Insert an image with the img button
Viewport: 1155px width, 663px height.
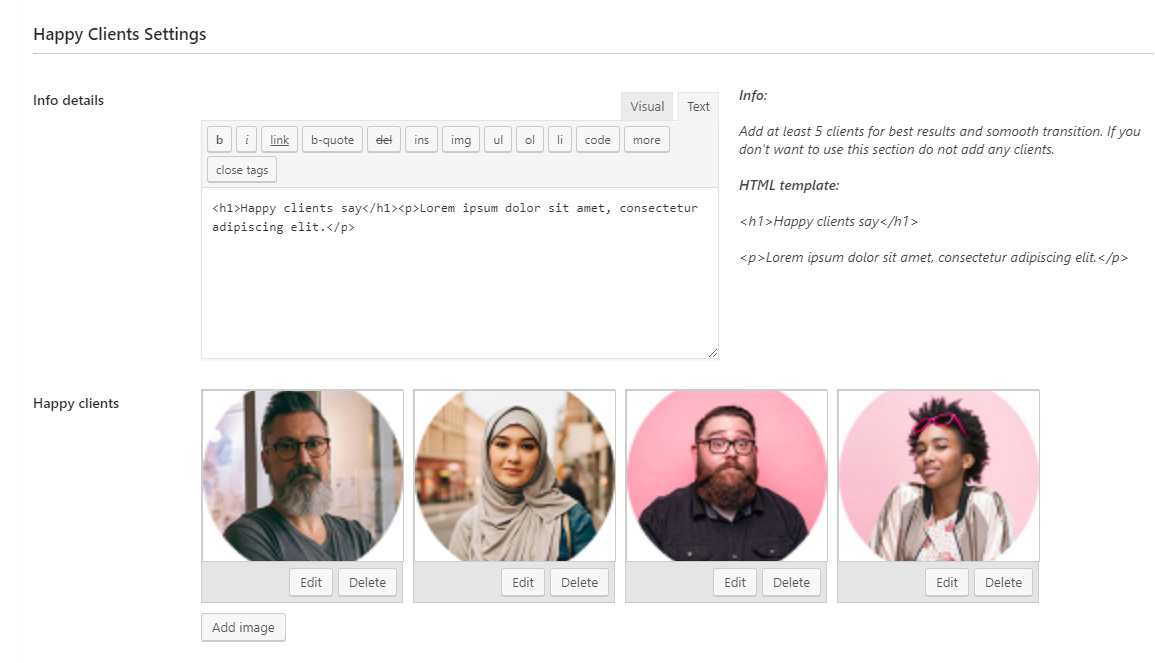click(461, 140)
